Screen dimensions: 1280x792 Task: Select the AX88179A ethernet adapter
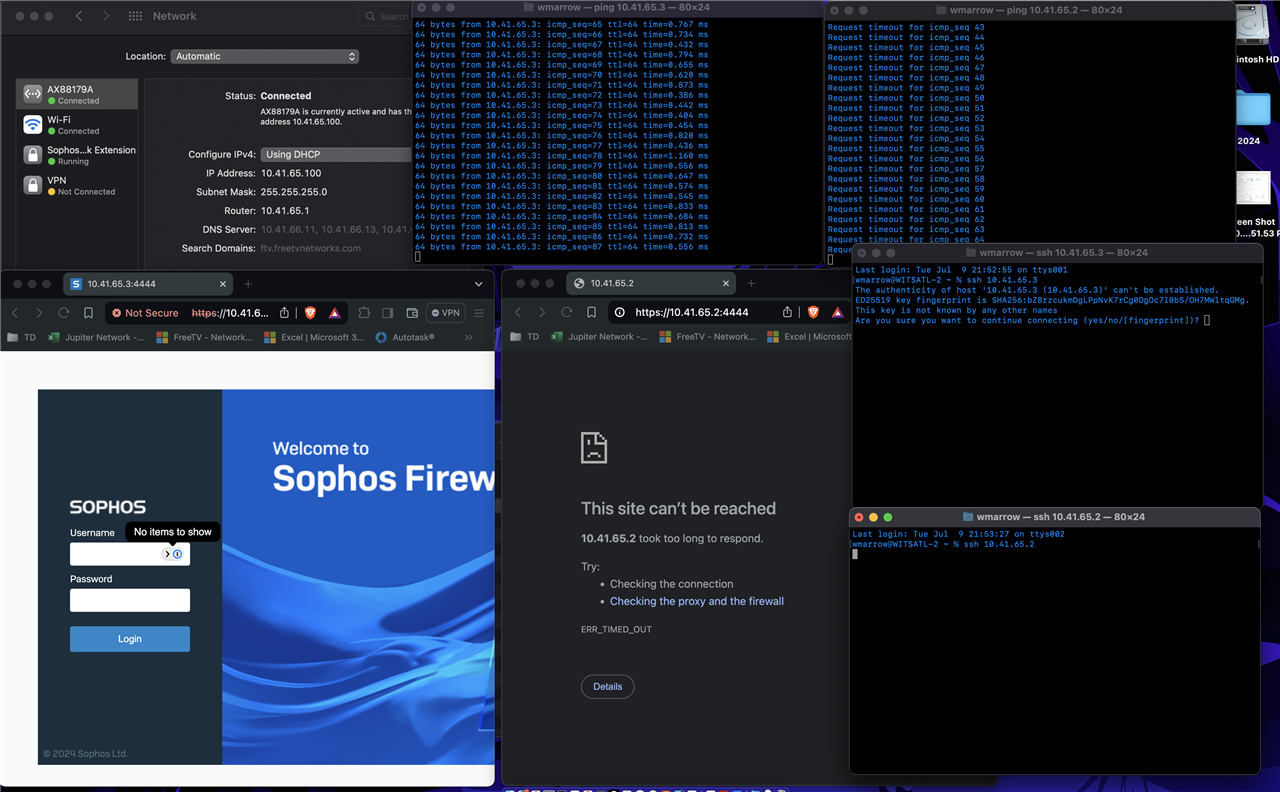coord(77,94)
